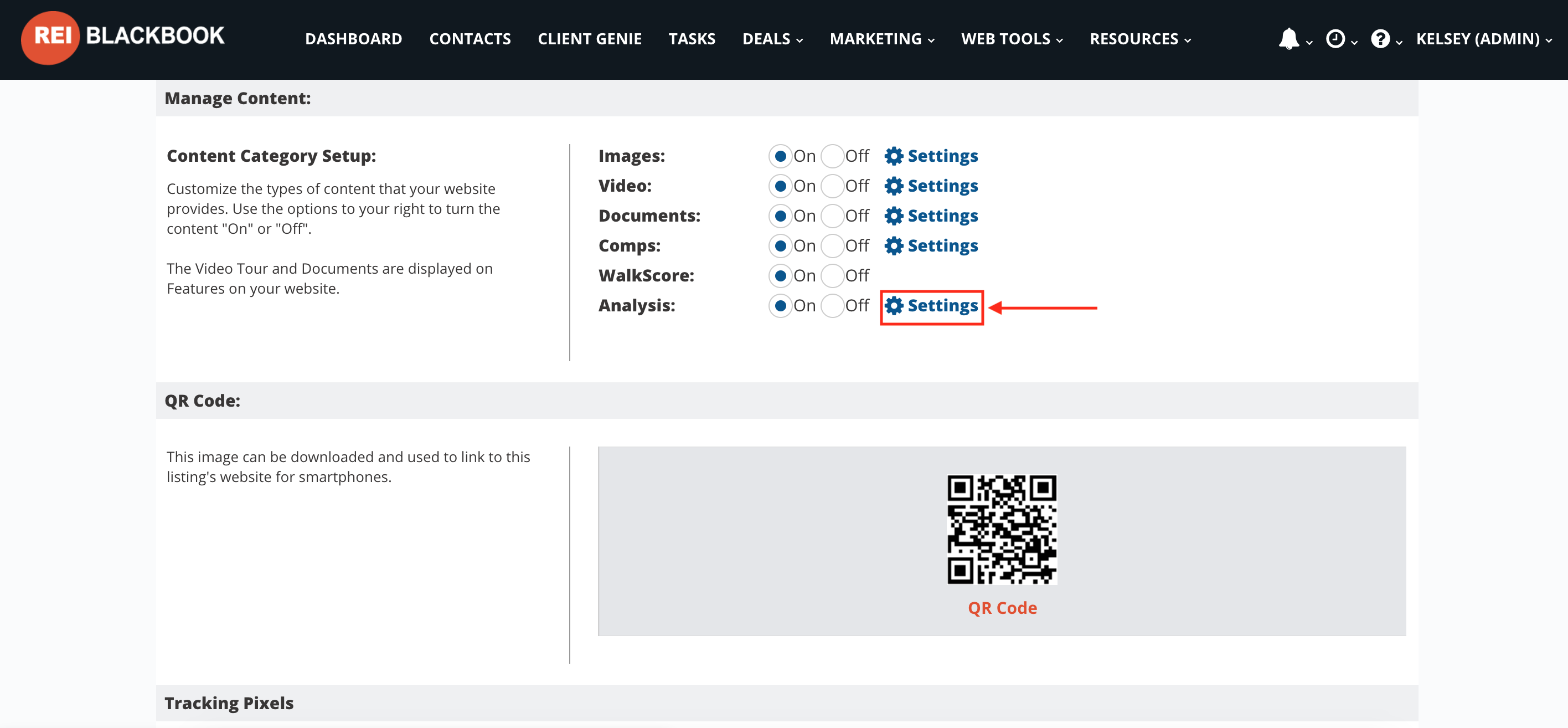Open the Analysis Settings link
The width and height of the screenshot is (1568, 728).
[x=942, y=305]
